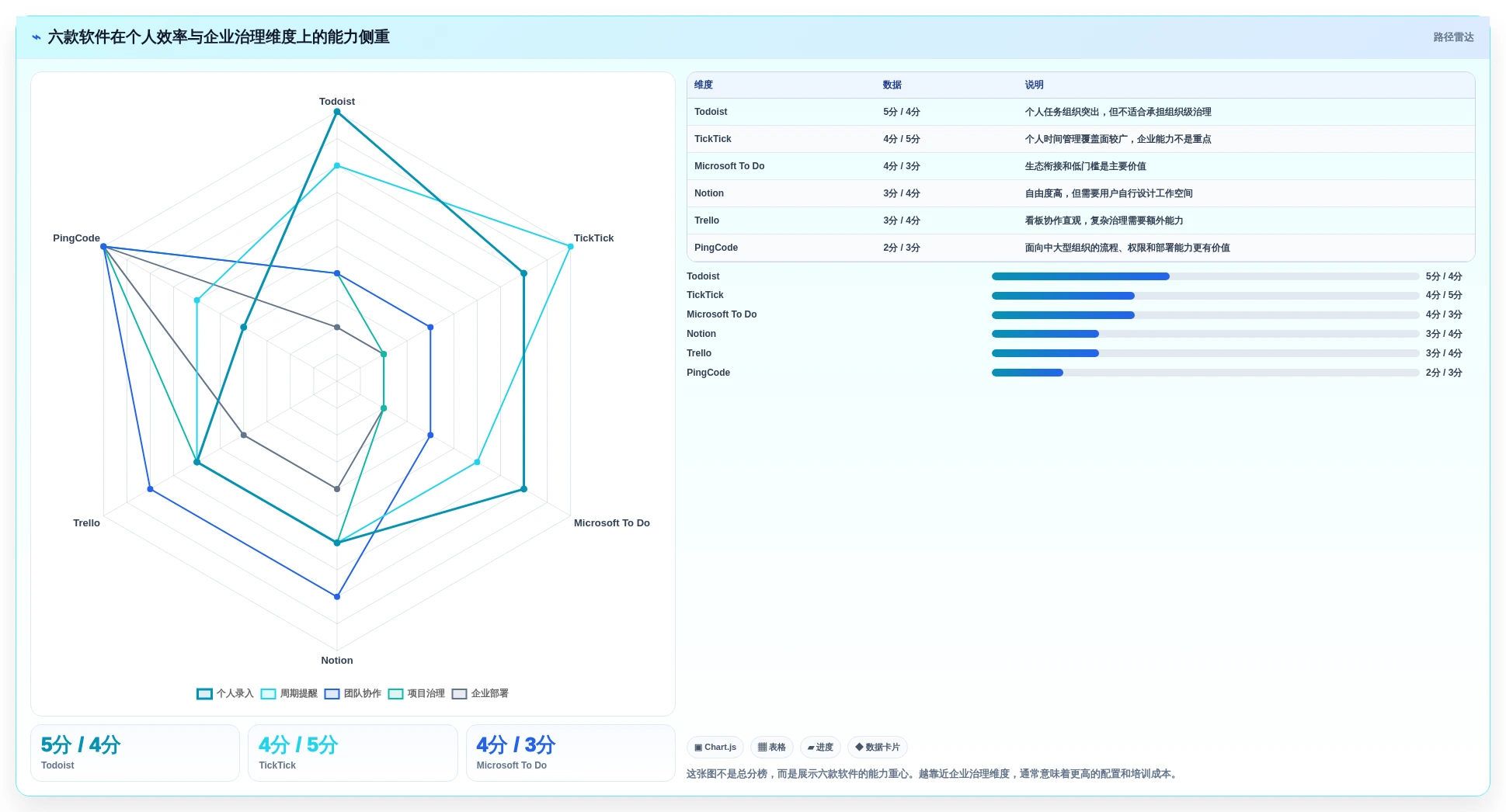The width and height of the screenshot is (1506, 812).
Task: Click the Todoist axis label on radar
Action: point(337,102)
